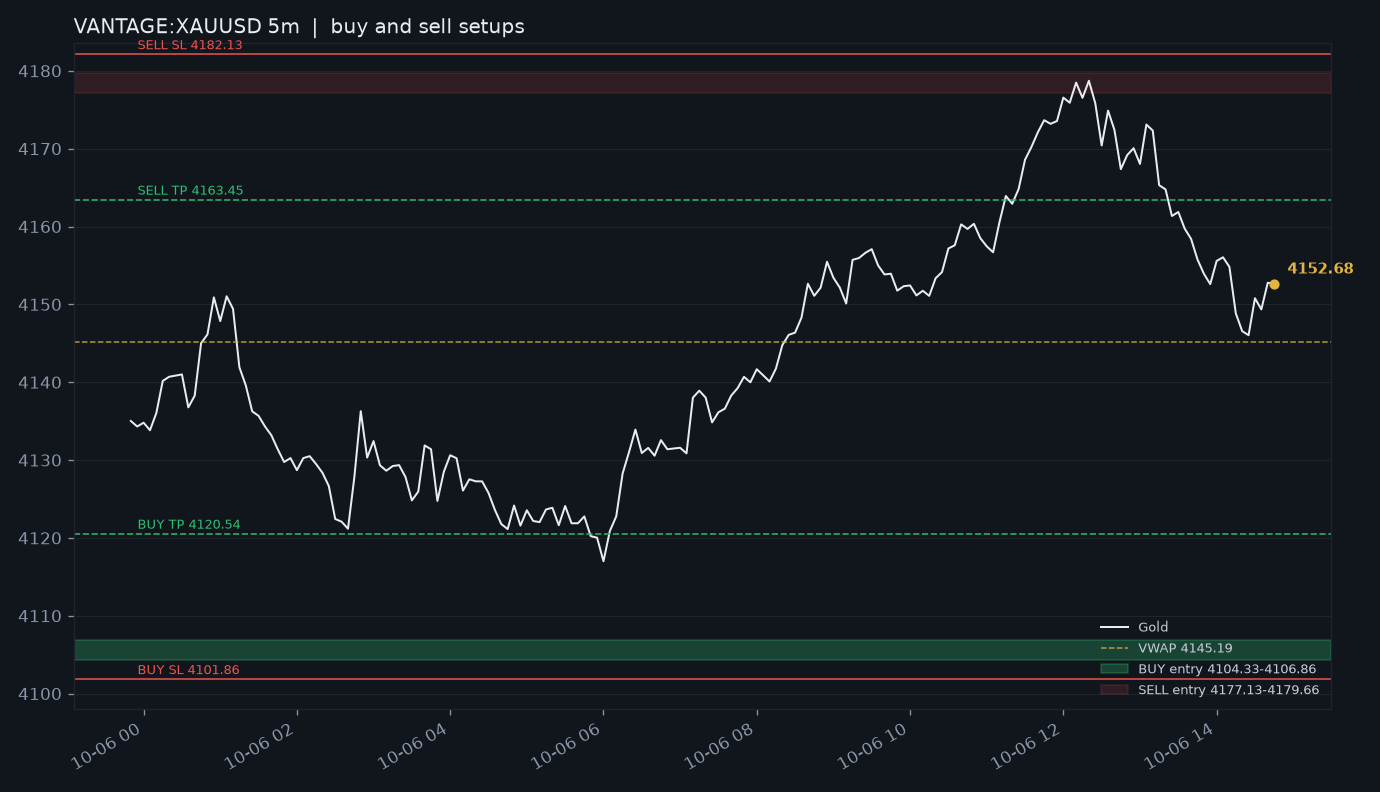Click the SELL entry 4177.13-4179.66 legend text

(1228, 690)
